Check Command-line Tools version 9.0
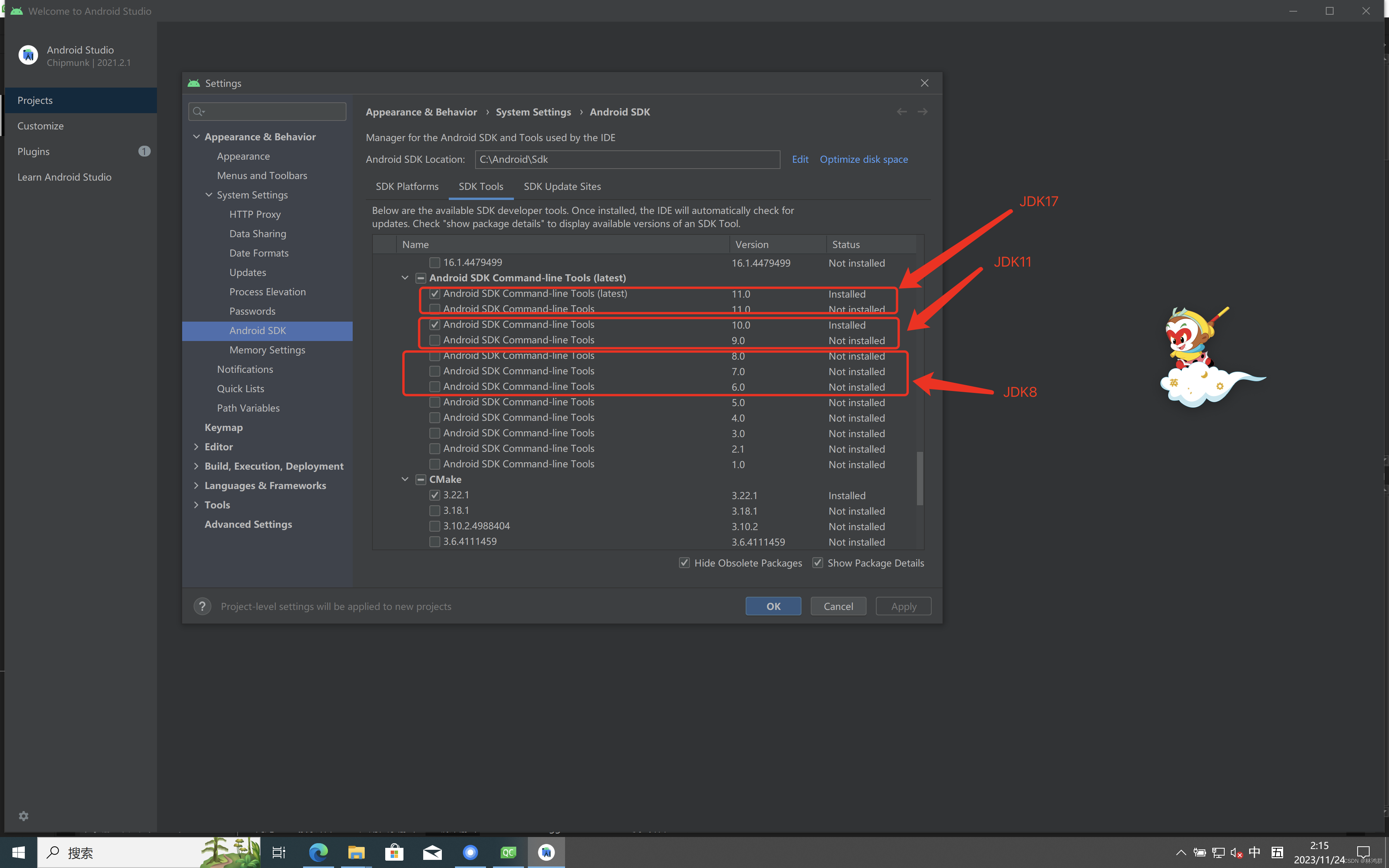Screen dimensions: 1389x868 (435, 341)
